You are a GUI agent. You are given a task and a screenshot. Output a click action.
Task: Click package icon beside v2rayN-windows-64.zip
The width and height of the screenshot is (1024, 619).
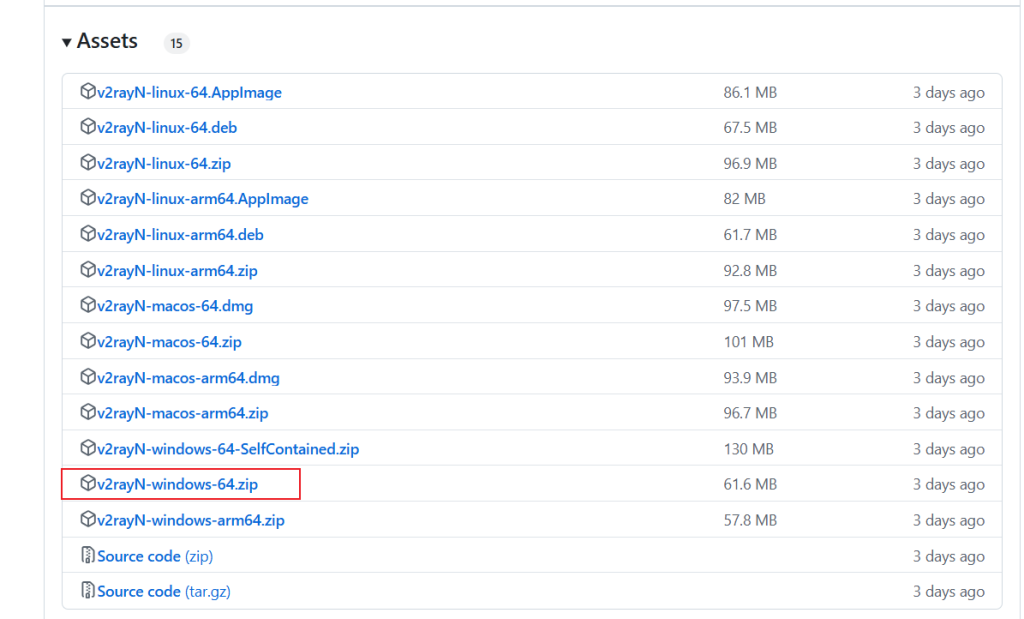(88, 484)
